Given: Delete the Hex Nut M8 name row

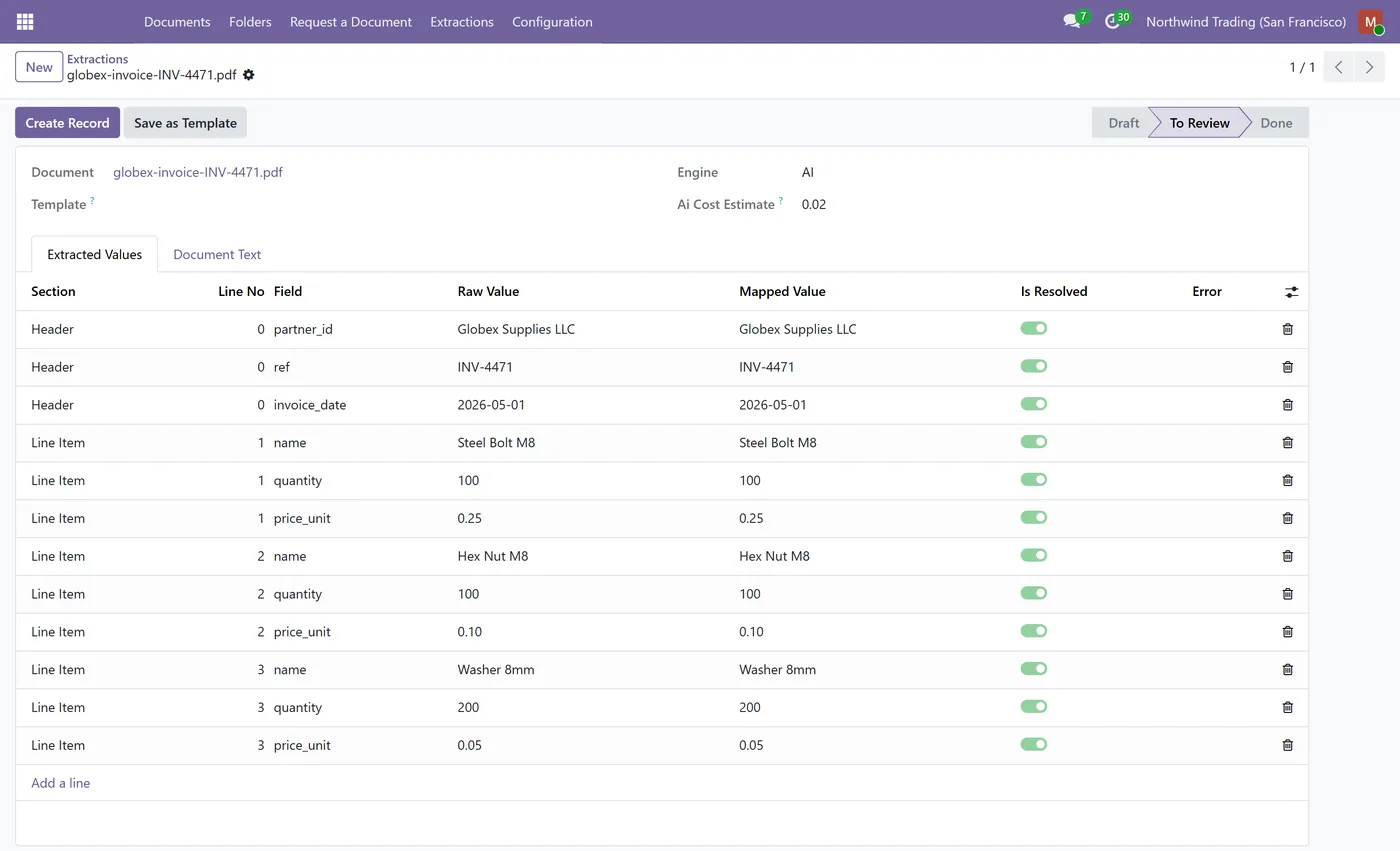Looking at the screenshot, I should 1288,556.
